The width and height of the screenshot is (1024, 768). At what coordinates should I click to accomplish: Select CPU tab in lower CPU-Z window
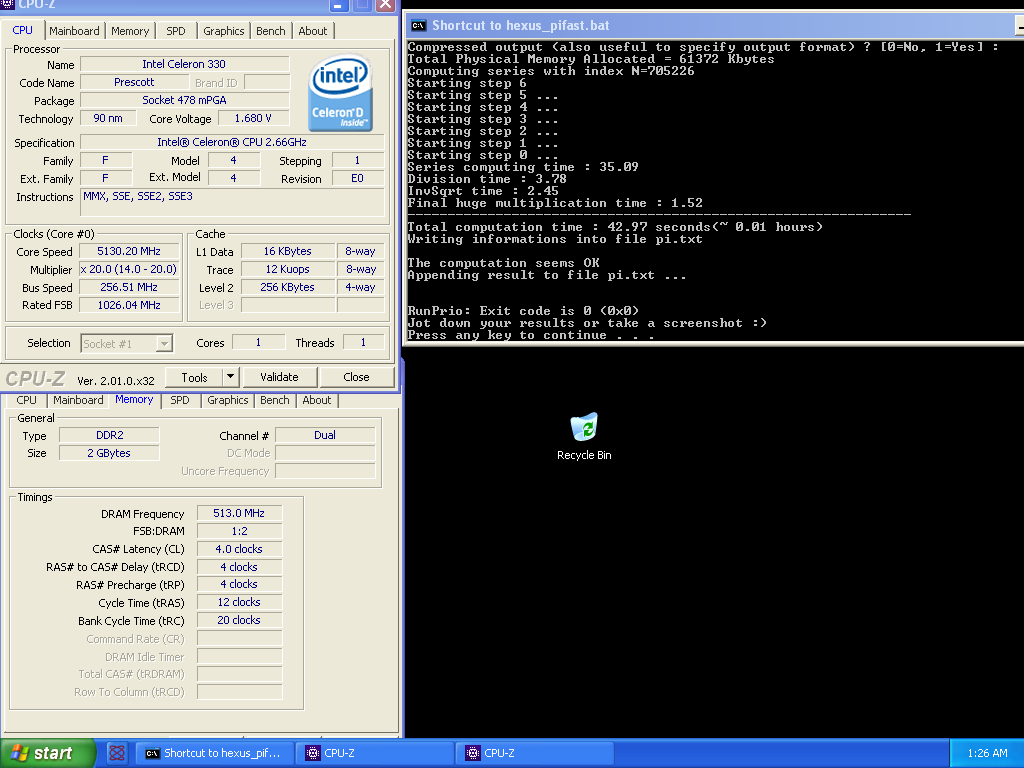click(x=26, y=400)
